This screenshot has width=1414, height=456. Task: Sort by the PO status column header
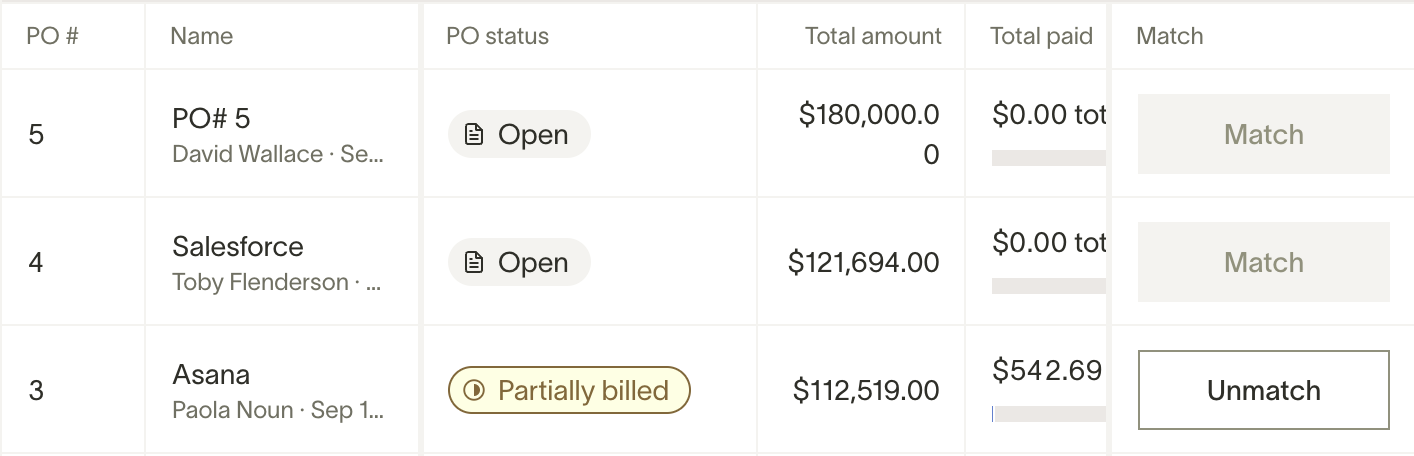498,36
